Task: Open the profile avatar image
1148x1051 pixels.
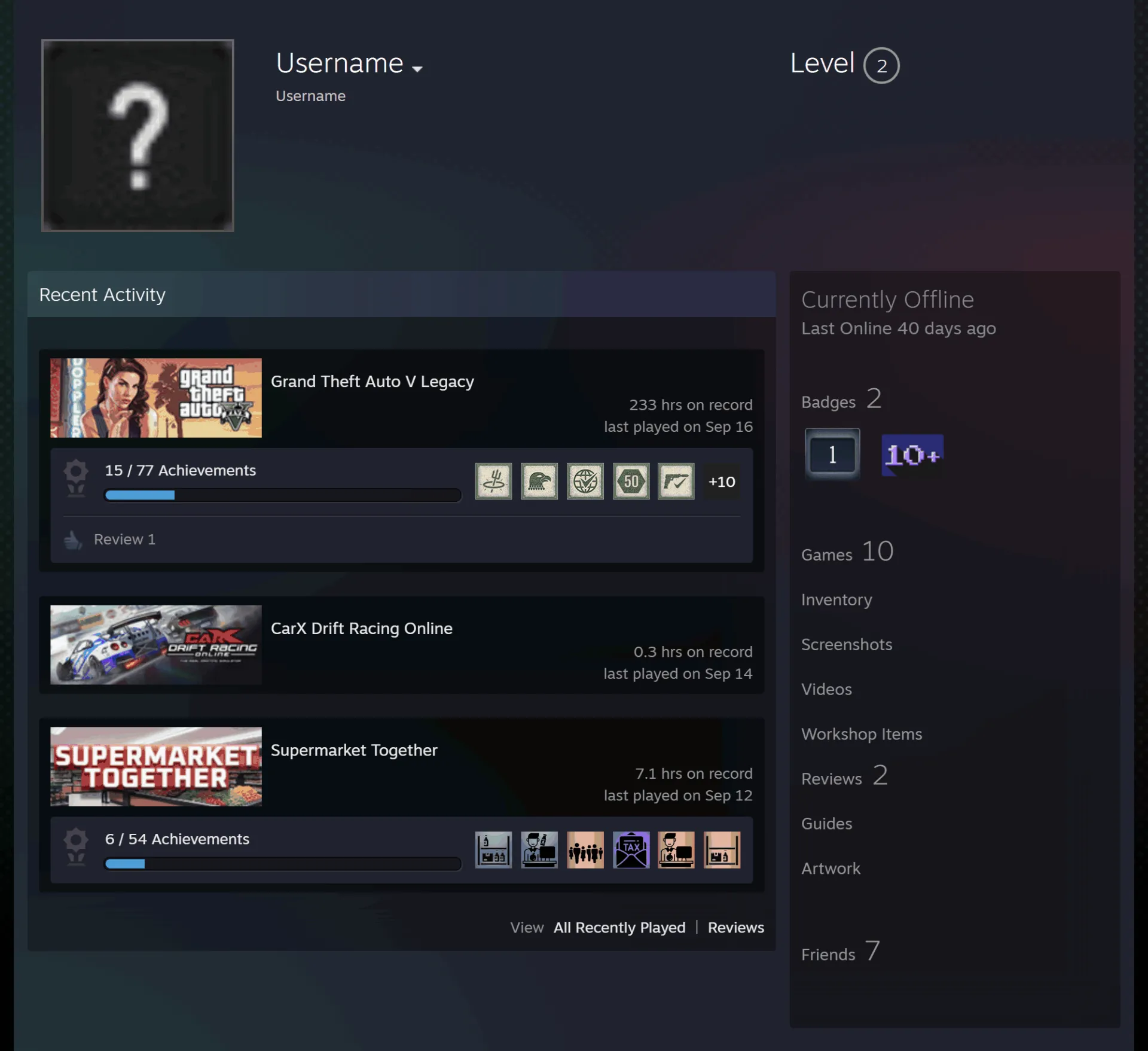Action: click(138, 135)
